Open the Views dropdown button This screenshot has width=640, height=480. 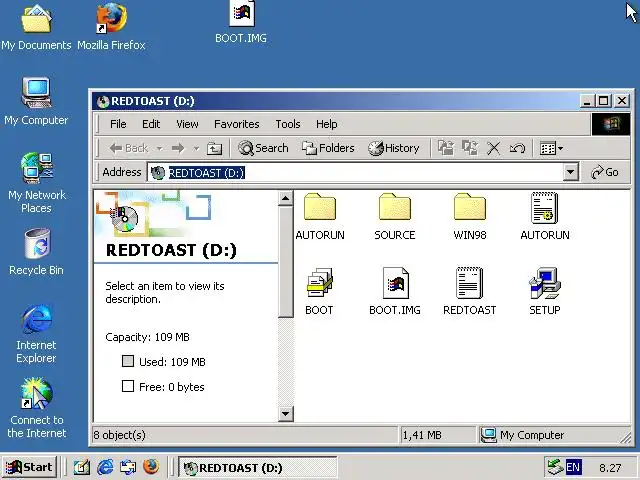tap(551, 148)
